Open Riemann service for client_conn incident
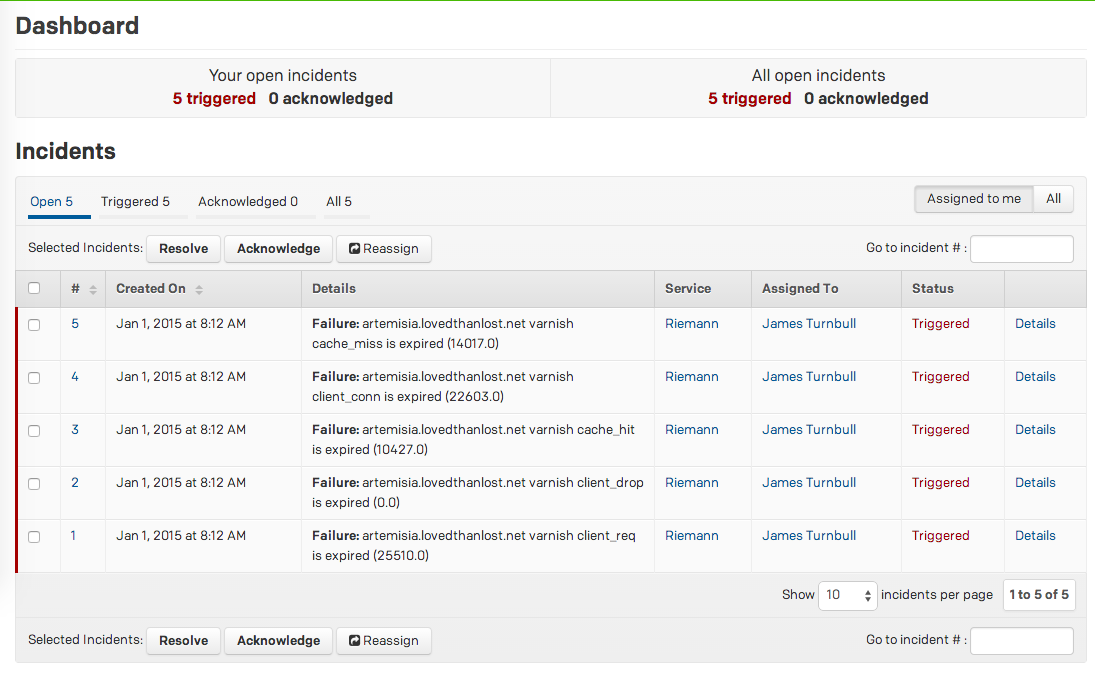The height and width of the screenshot is (677, 1095). point(691,377)
